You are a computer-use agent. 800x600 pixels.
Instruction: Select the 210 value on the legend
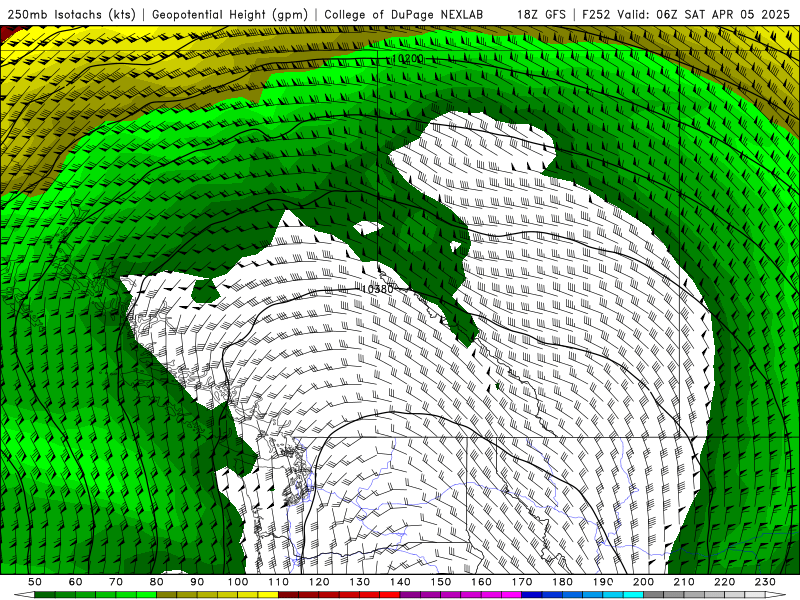click(684, 582)
